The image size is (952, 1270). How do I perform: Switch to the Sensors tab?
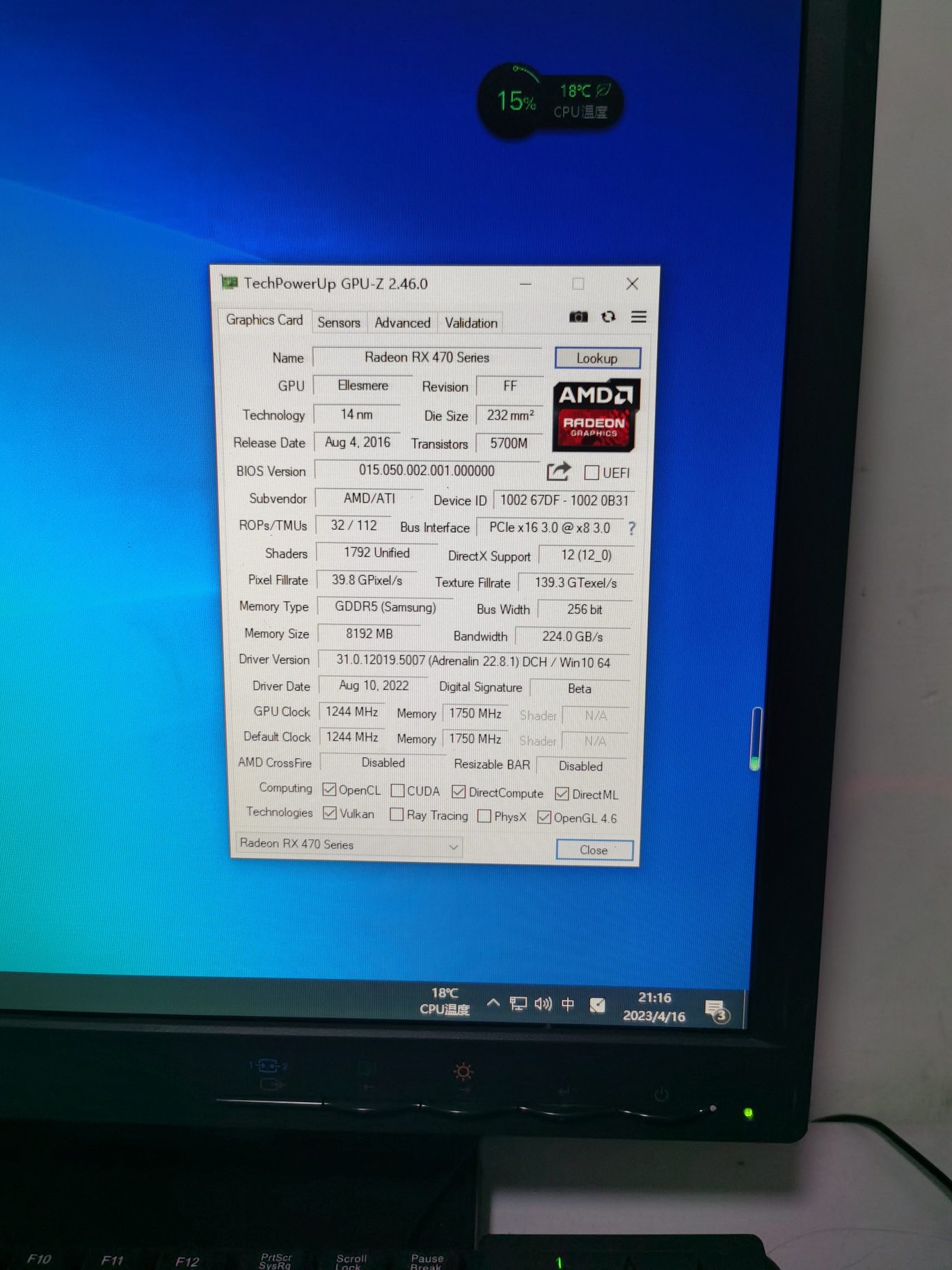point(339,322)
